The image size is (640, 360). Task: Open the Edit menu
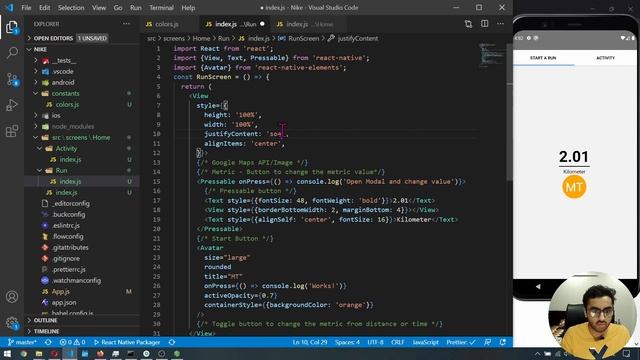tap(44, 8)
